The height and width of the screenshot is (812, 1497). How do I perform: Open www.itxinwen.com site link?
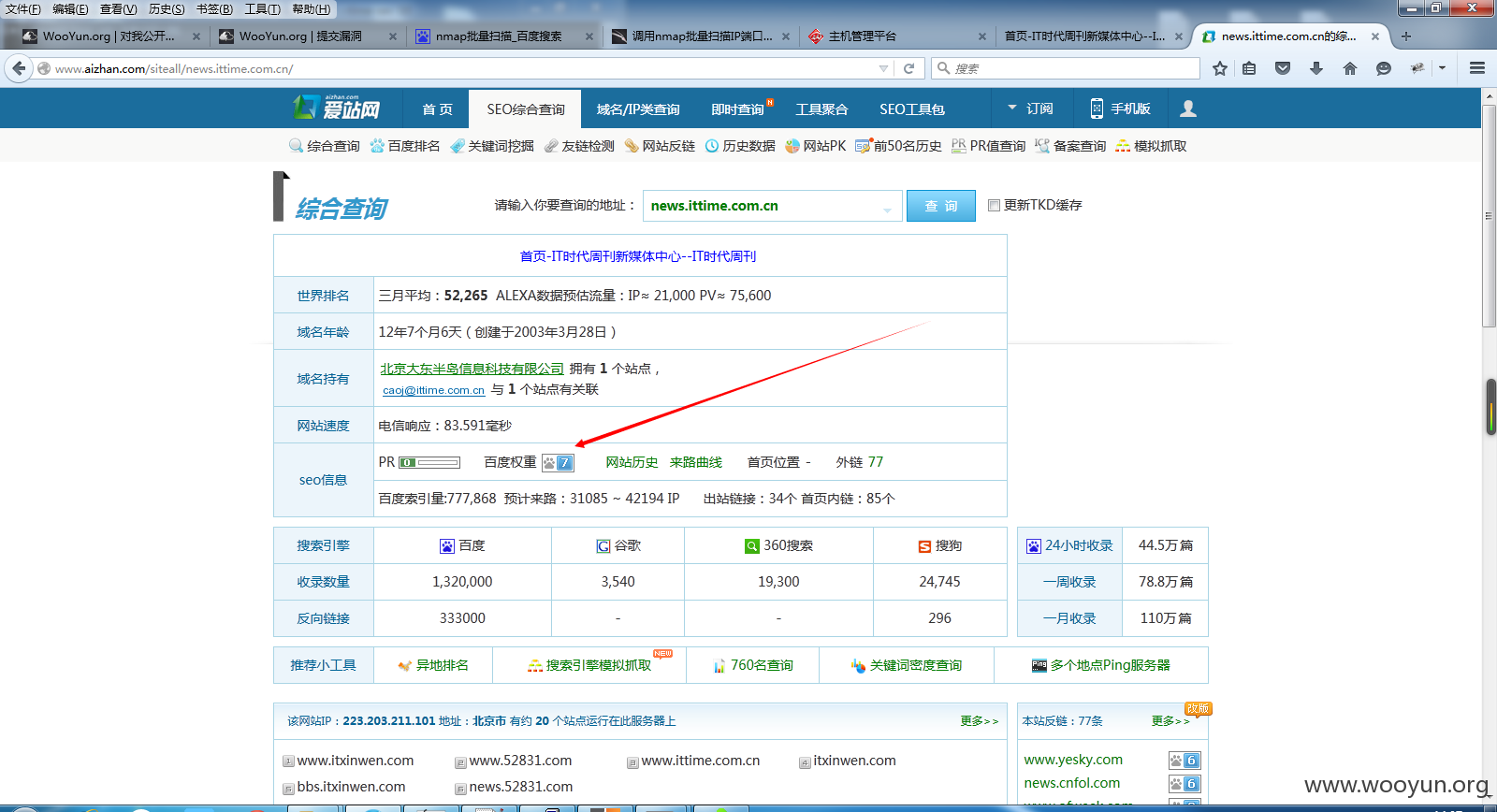click(355, 761)
